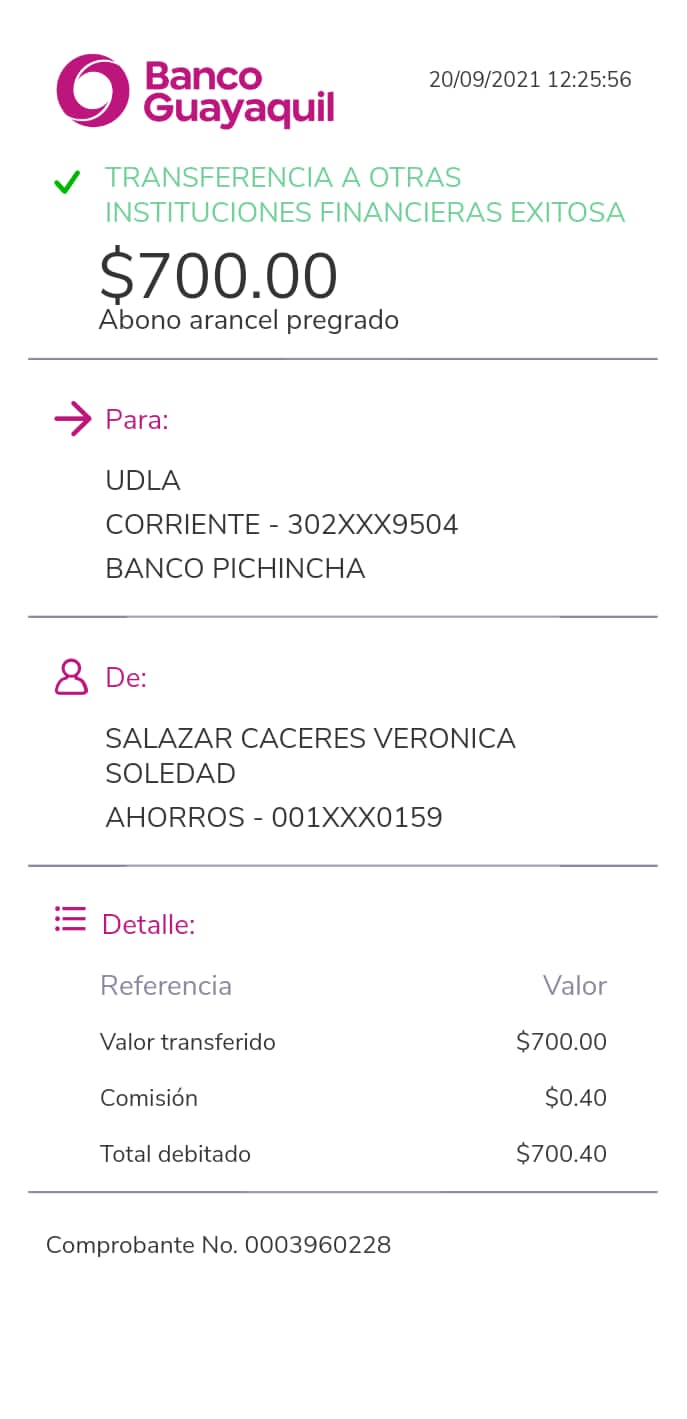Click the green success checkmark icon
Image resolution: width=687 pixels, height=1419 pixels.
pyautogui.click(x=67, y=182)
